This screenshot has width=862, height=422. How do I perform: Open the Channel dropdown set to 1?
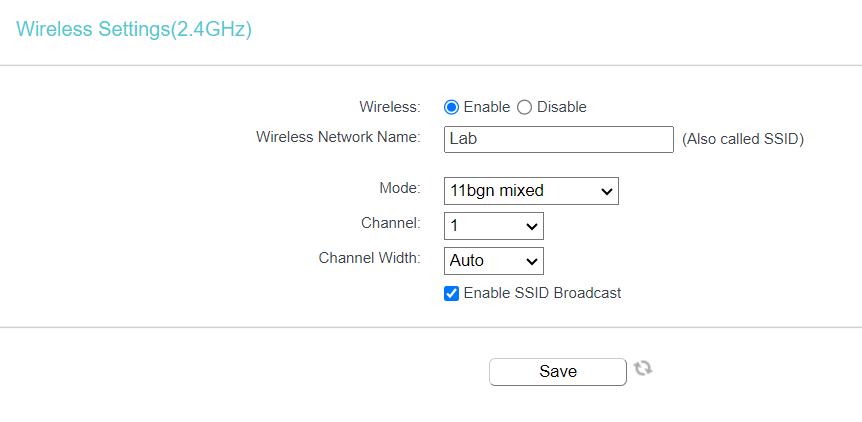(494, 226)
